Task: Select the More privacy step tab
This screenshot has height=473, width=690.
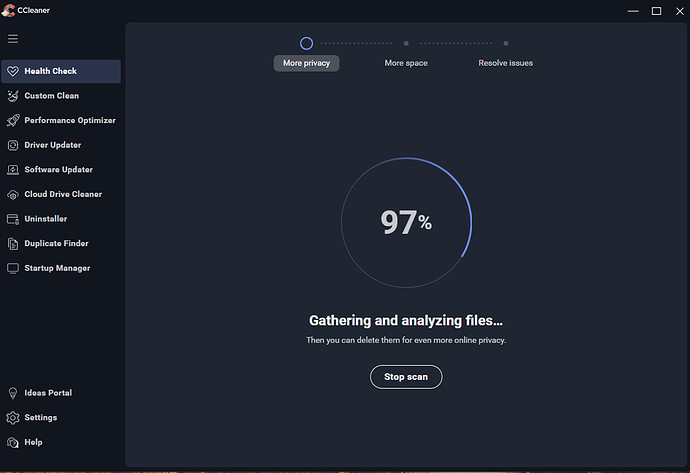Action: coord(307,63)
